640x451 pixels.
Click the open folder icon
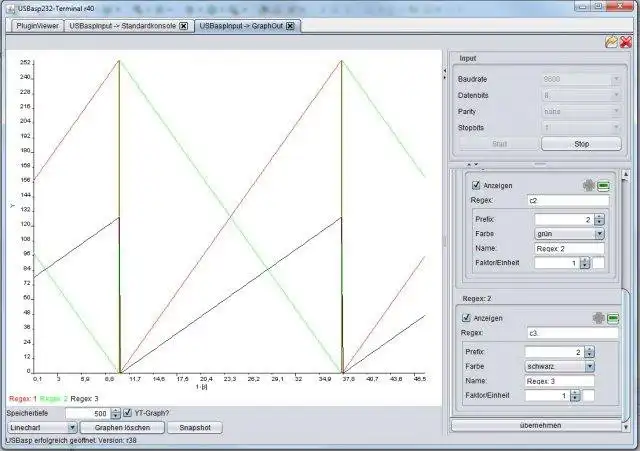click(x=611, y=42)
